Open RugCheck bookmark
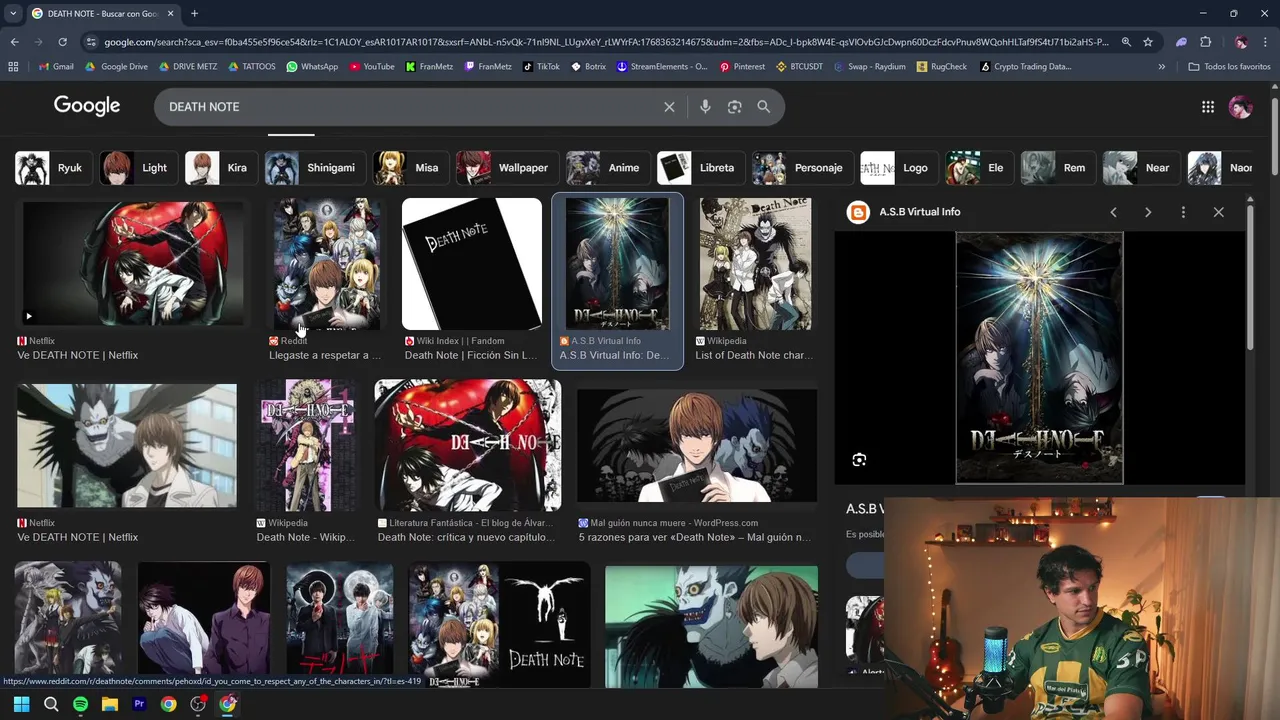1280x720 pixels. pyautogui.click(x=942, y=67)
